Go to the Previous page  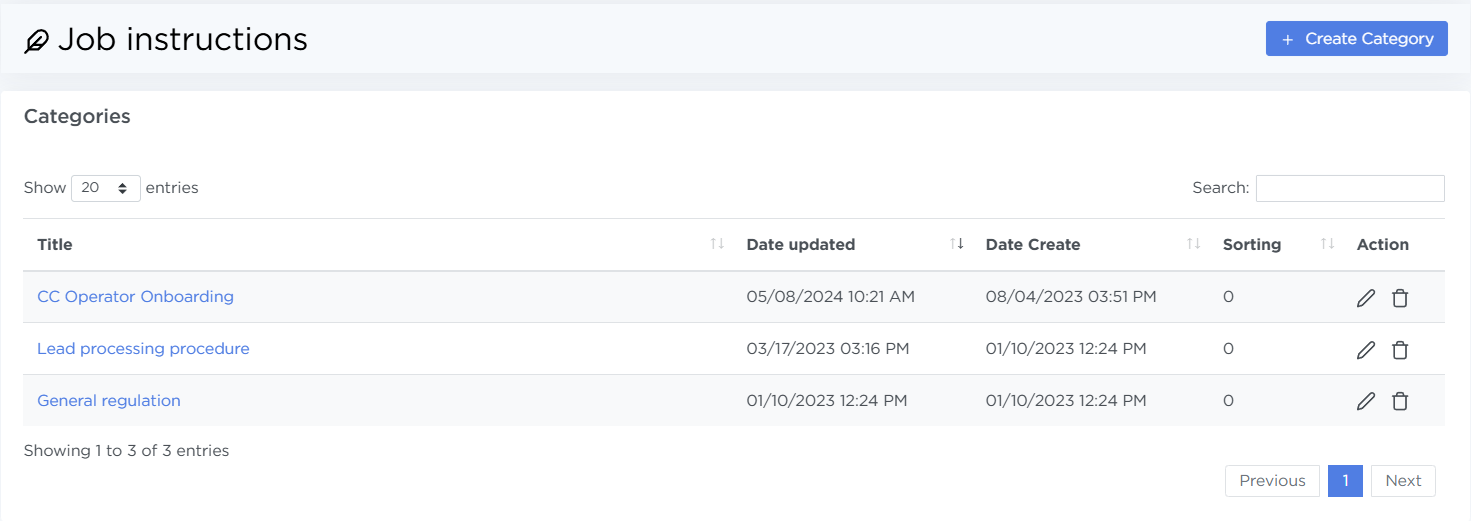[1272, 481]
